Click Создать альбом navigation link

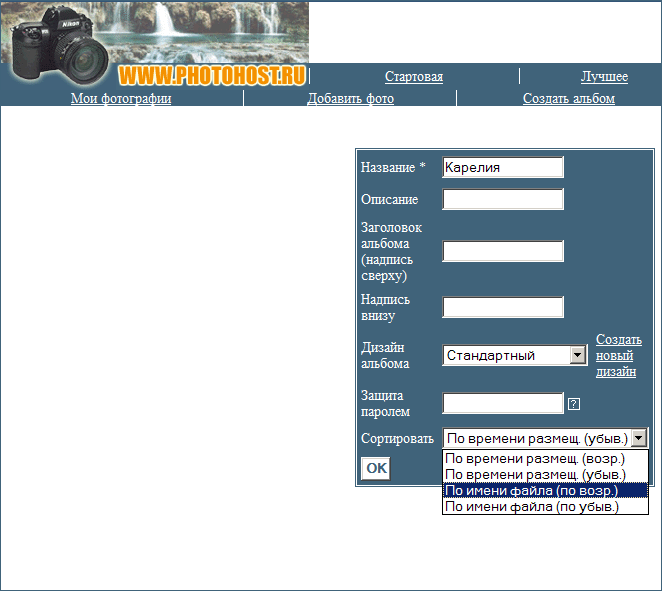tap(569, 98)
